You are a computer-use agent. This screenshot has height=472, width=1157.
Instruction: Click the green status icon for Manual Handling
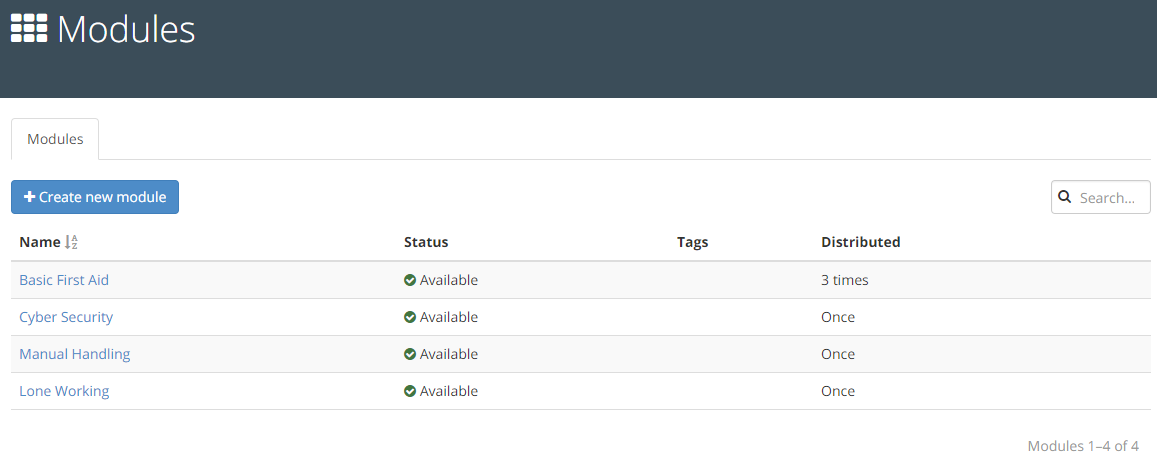[x=410, y=354]
